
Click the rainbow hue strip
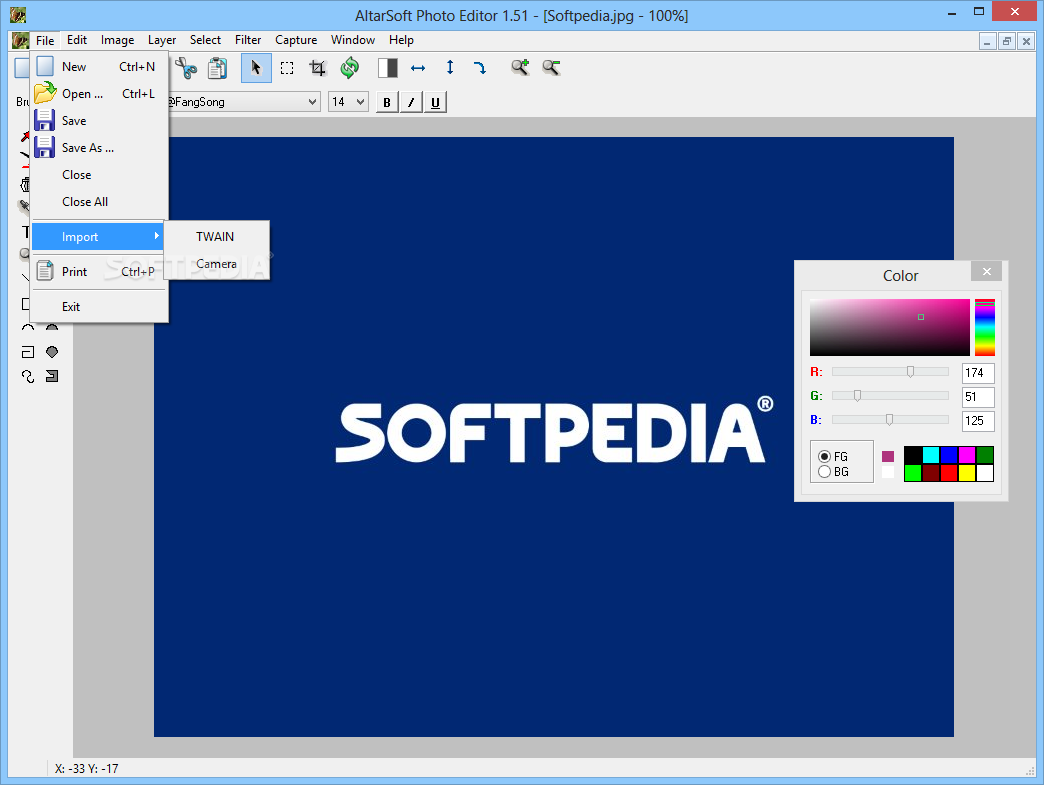985,328
